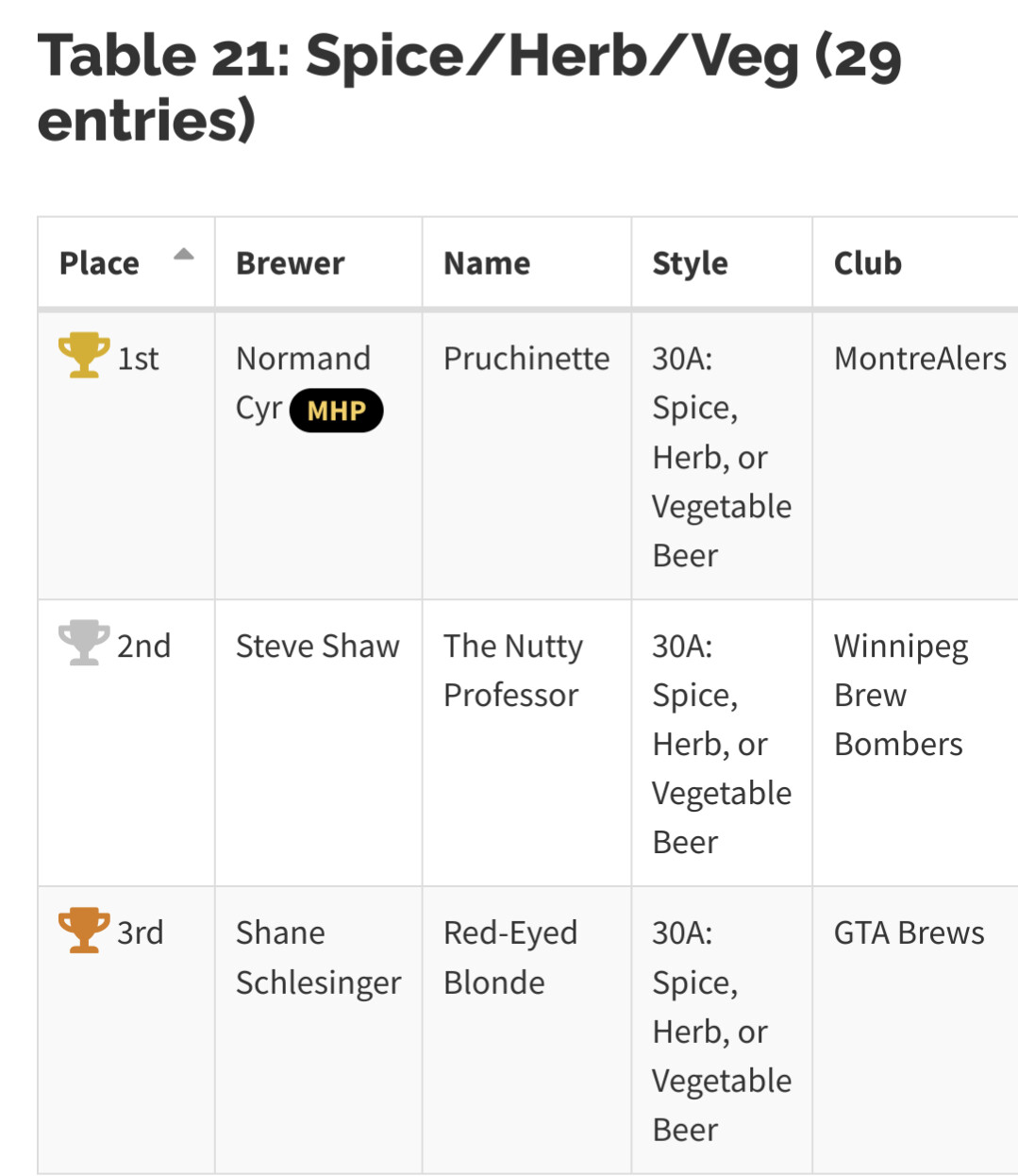The image size is (1018, 1176).
Task: Click the silver second place trophy icon
Action: 83,644
